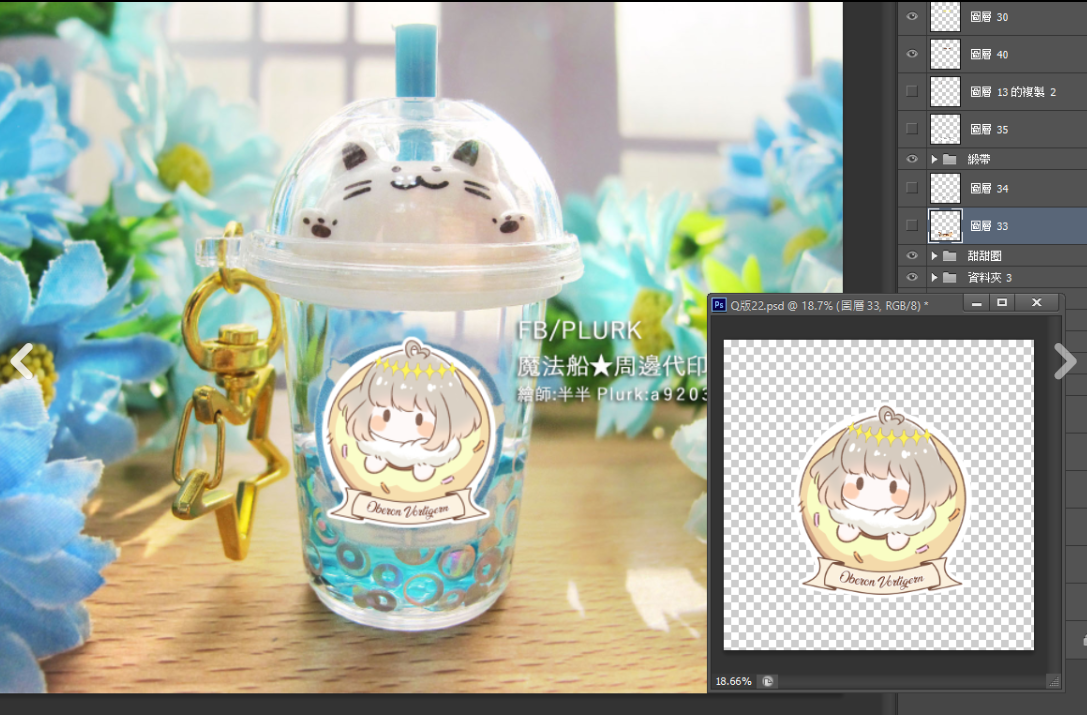Screen dimensions: 1087x715
Task: Show layer 圖層 13 的複製 2
Action: (x=912, y=91)
